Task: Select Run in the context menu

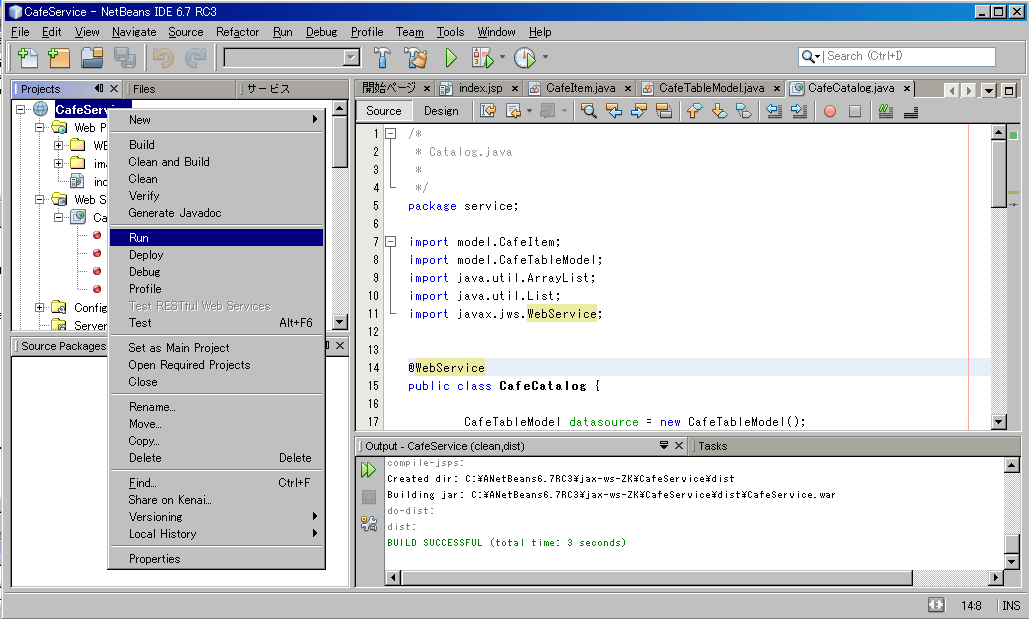Action: pos(217,238)
